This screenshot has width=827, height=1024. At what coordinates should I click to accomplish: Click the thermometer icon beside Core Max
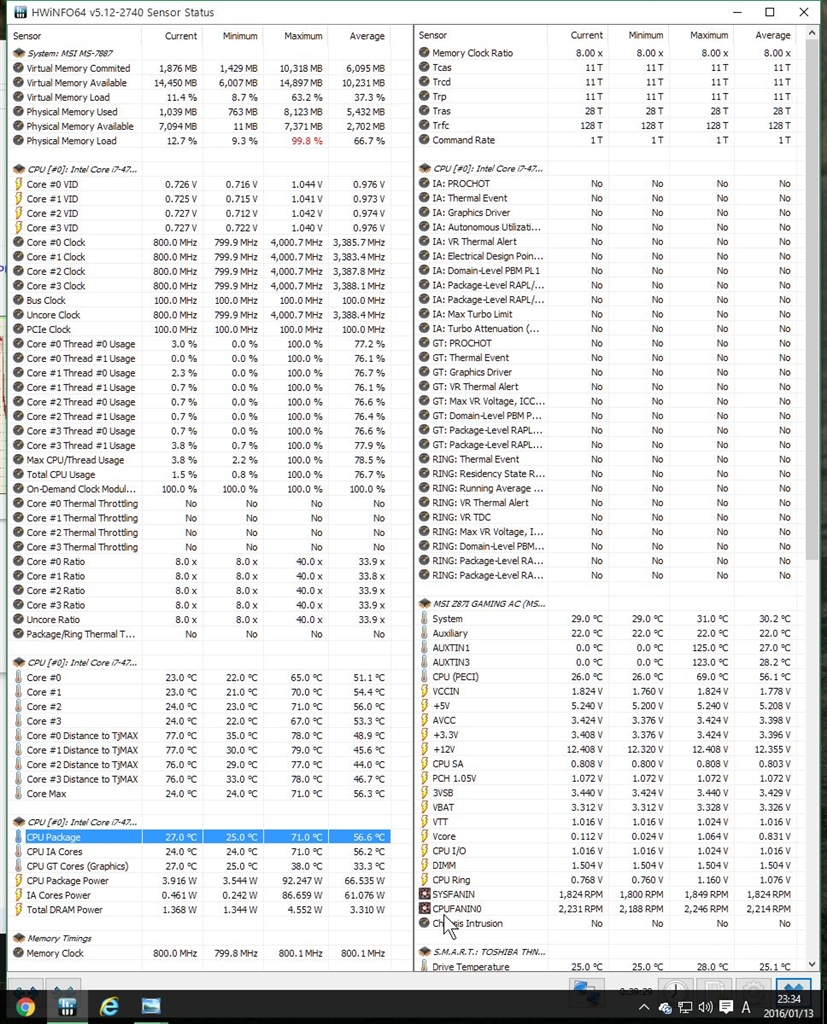[x=19, y=793]
